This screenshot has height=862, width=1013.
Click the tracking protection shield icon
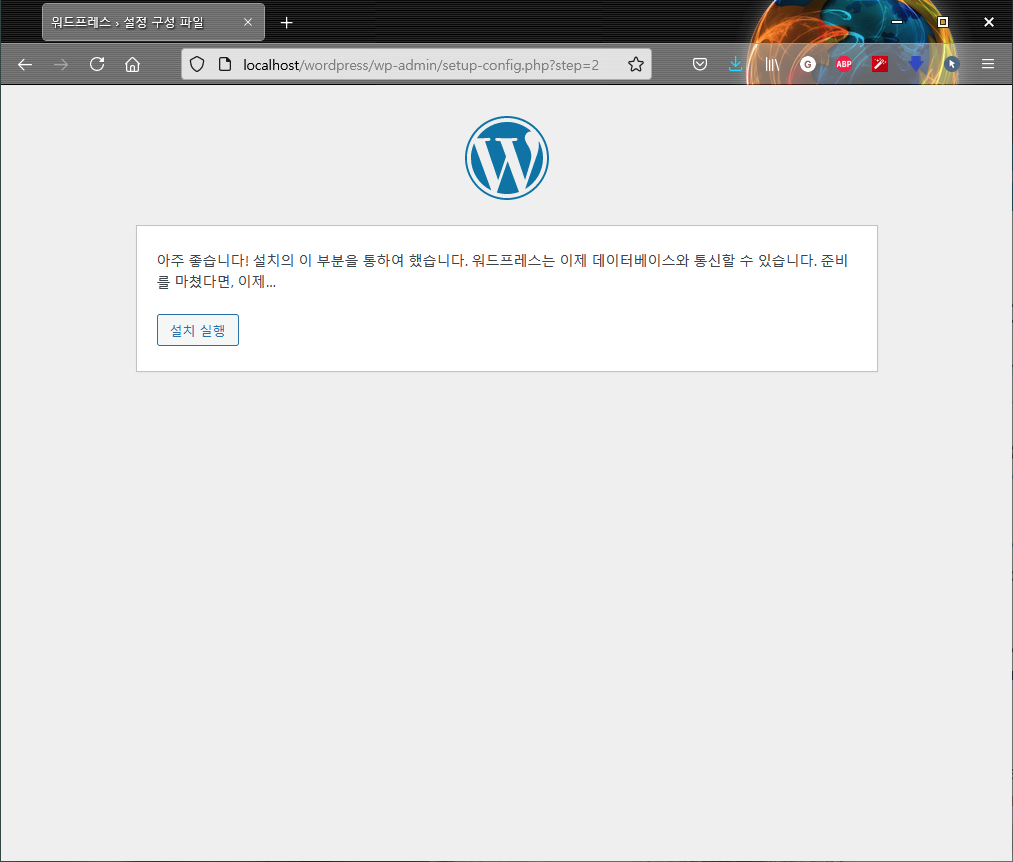[197, 65]
